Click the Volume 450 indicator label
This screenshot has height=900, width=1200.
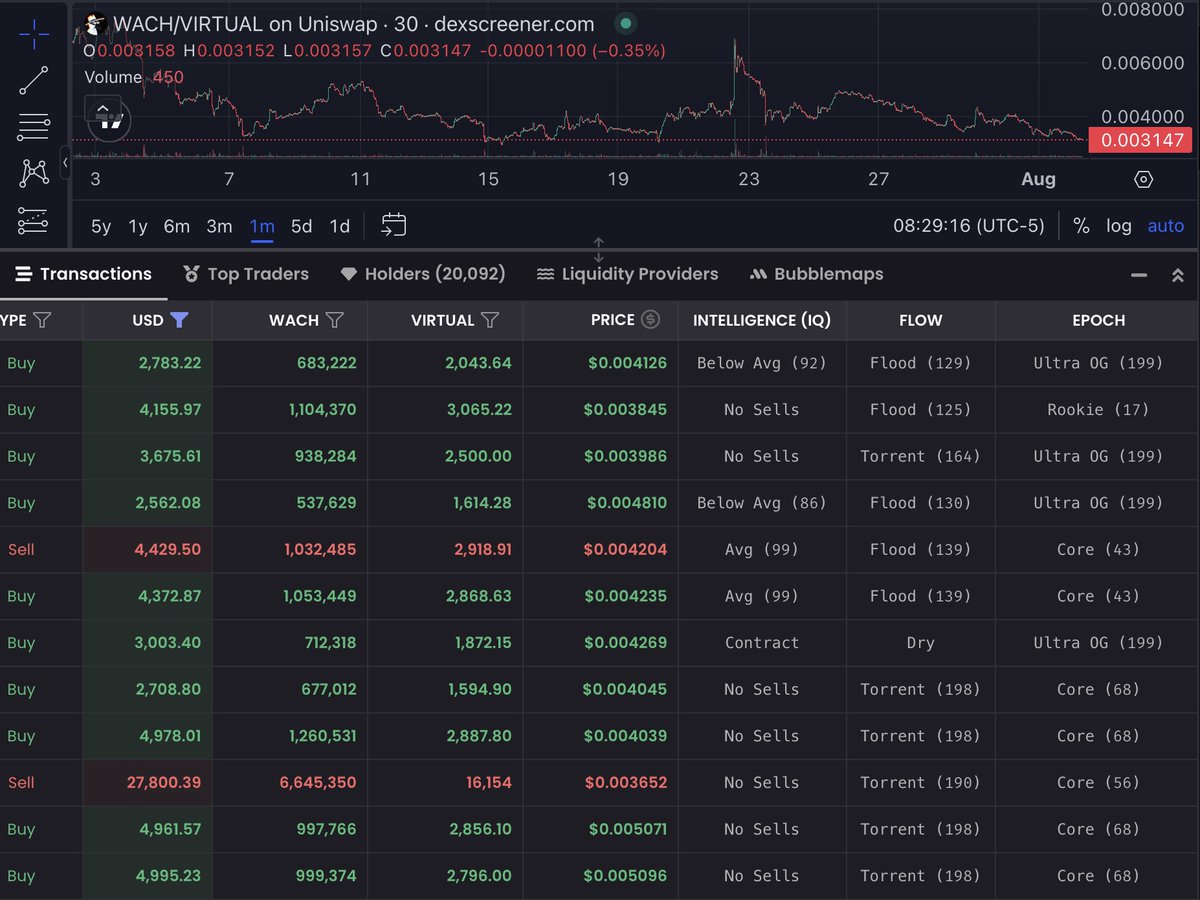(x=134, y=77)
